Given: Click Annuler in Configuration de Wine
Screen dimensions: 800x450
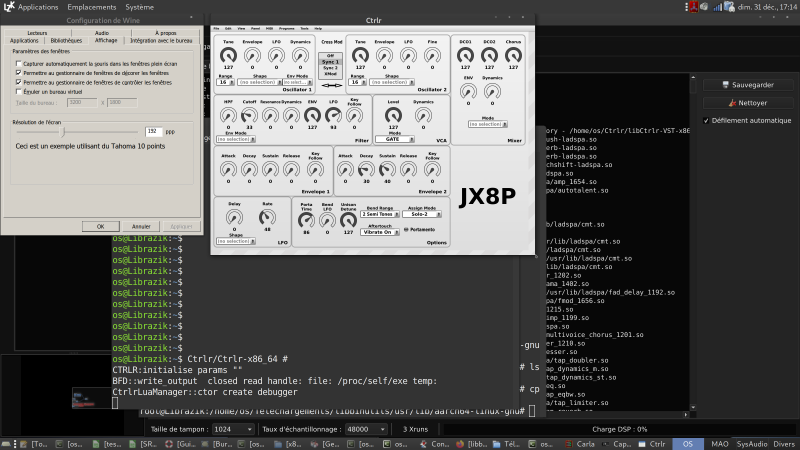Looking at the screenshot, I should point(141,227).
